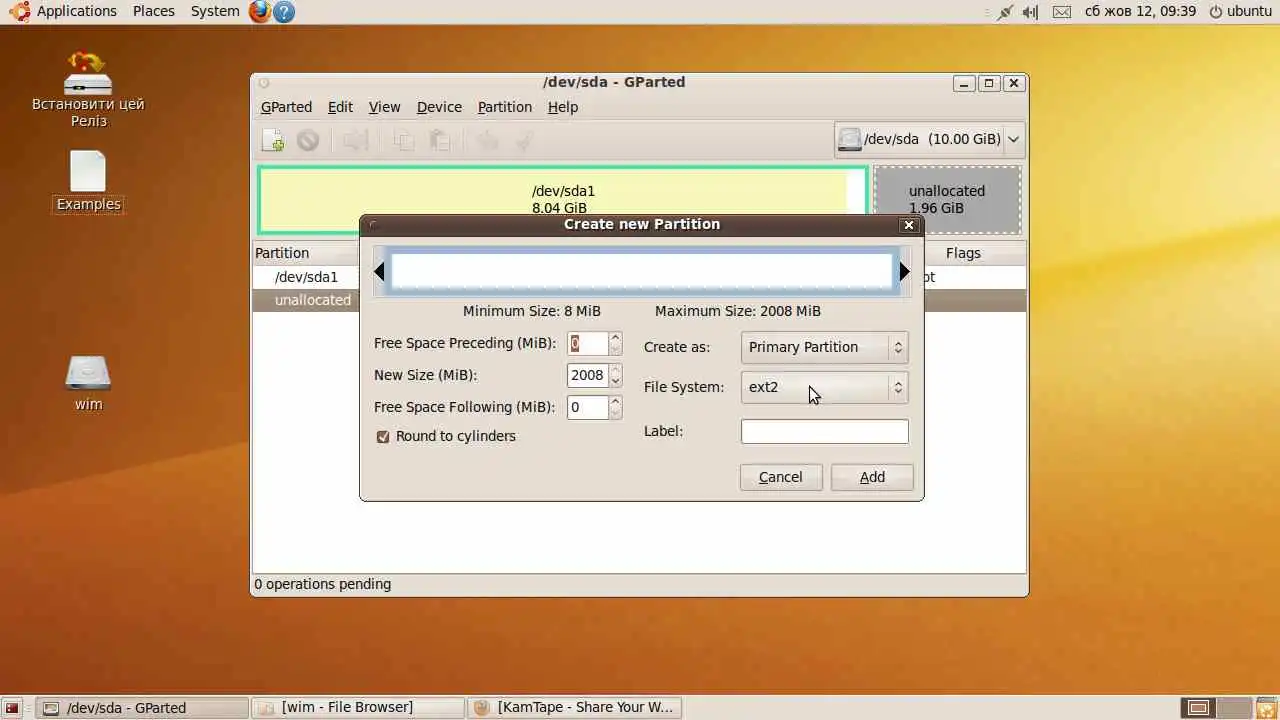This screenshot has width=1280, height=720.
Task: Toggle the Round to cylinders checkbox
Action: (383, 437)
